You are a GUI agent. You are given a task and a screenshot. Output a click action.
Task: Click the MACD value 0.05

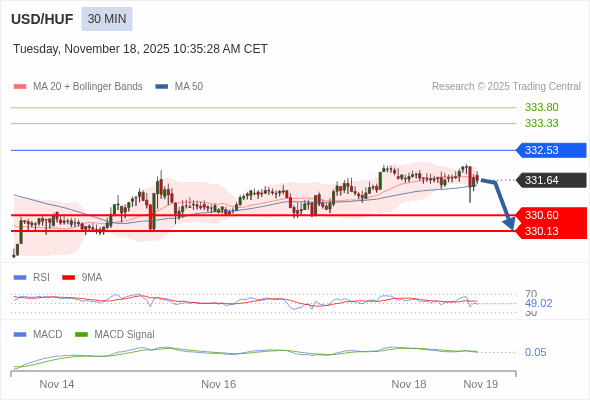point(535,353)
